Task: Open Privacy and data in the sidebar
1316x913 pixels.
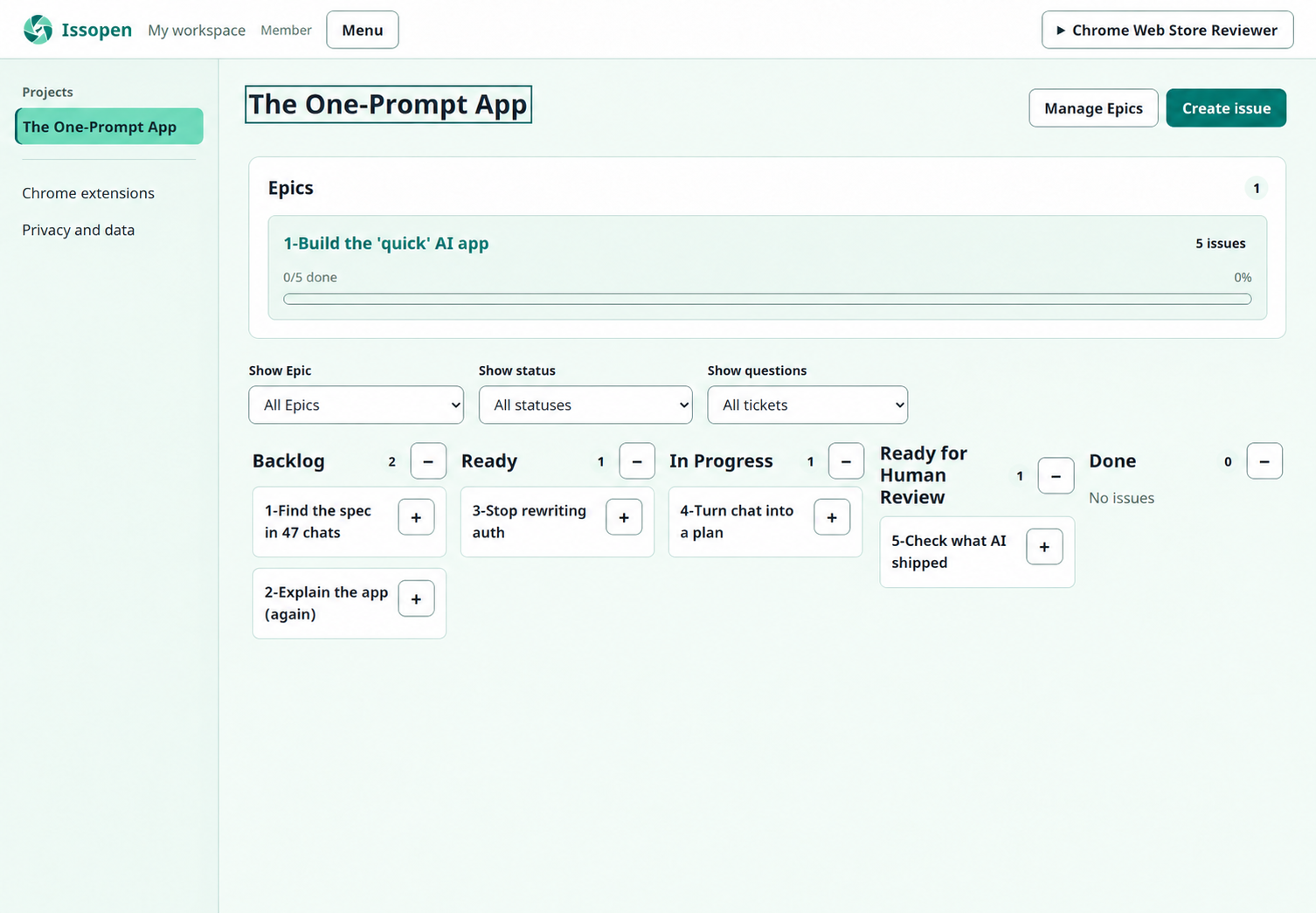Action: 79,230
